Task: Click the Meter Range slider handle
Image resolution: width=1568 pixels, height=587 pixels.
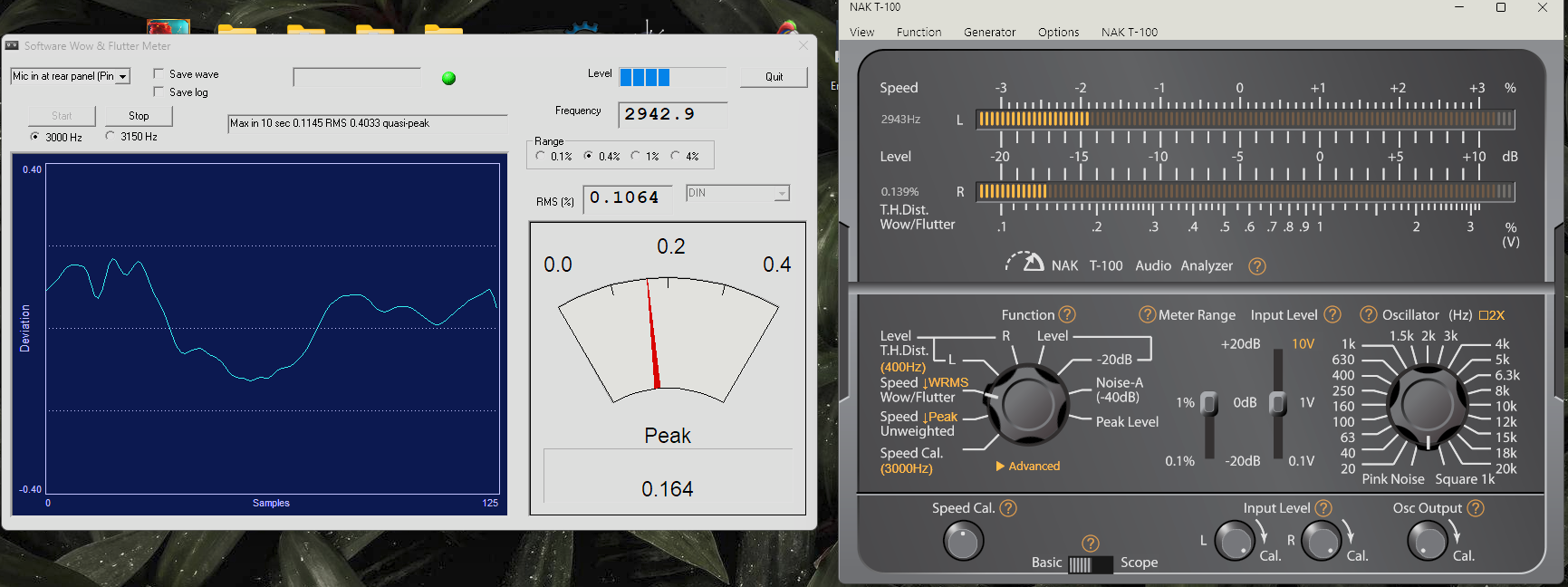Action: [x=1209, y=403]
